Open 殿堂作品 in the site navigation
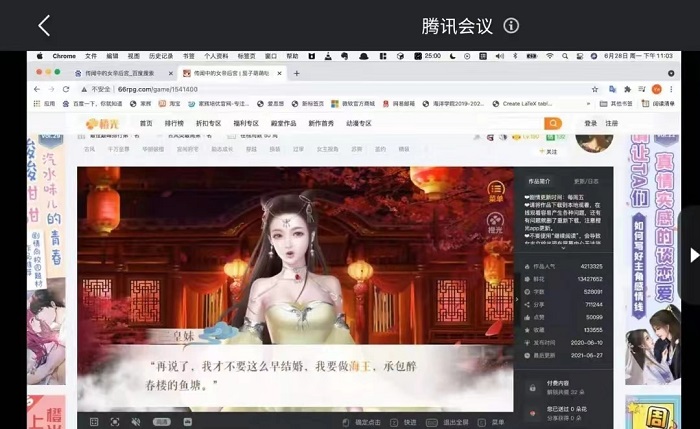Viewport: 700px width, 429px height. pyautogui.click(x=283, y=123)
